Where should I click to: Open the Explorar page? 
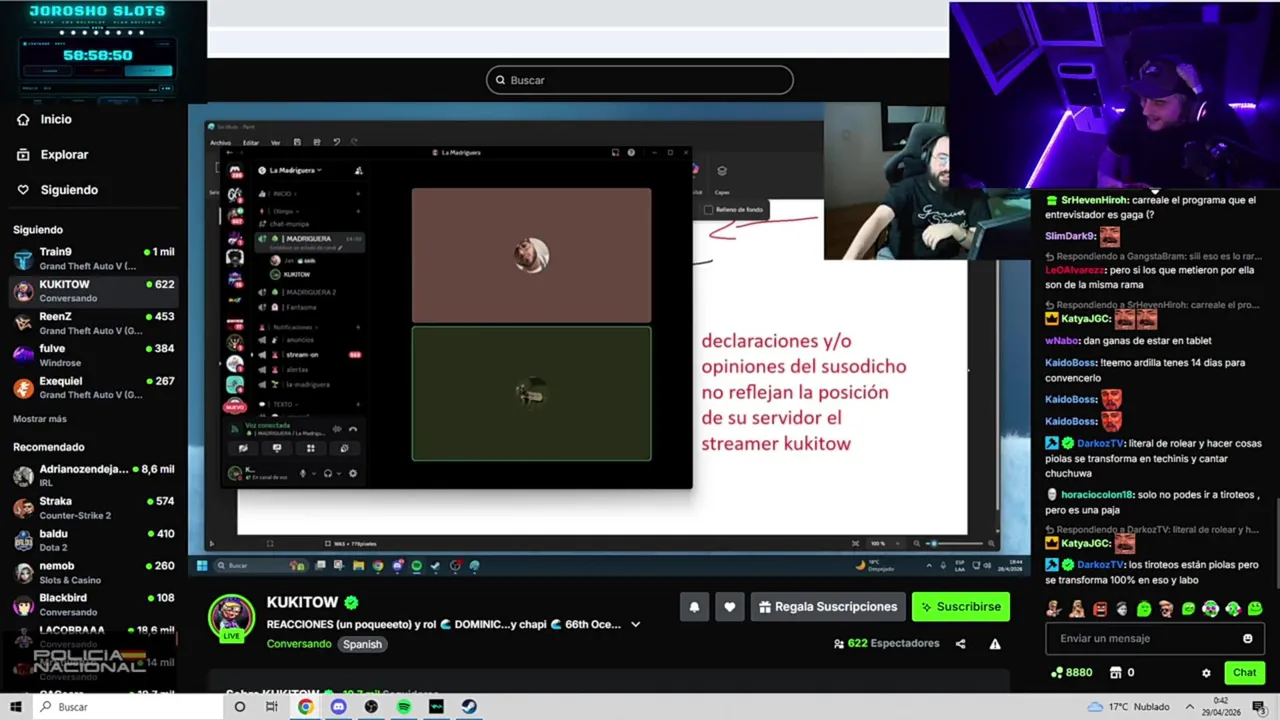click(64, 155)
